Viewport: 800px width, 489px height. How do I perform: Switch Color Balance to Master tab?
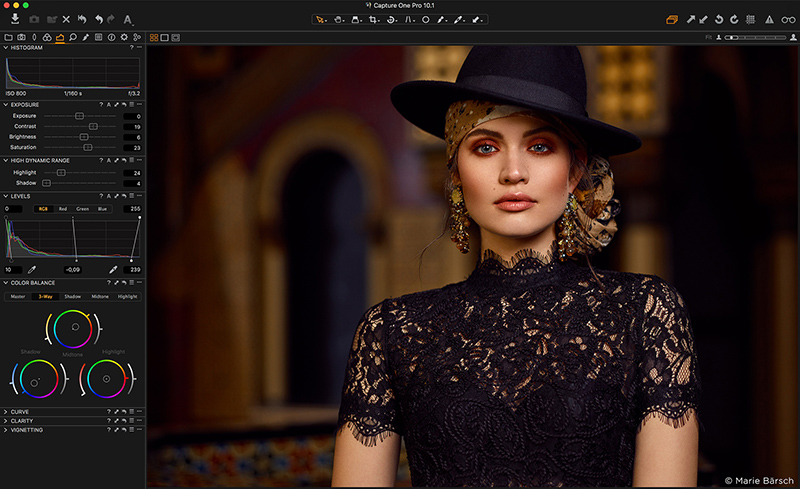[x=17, y=296]
